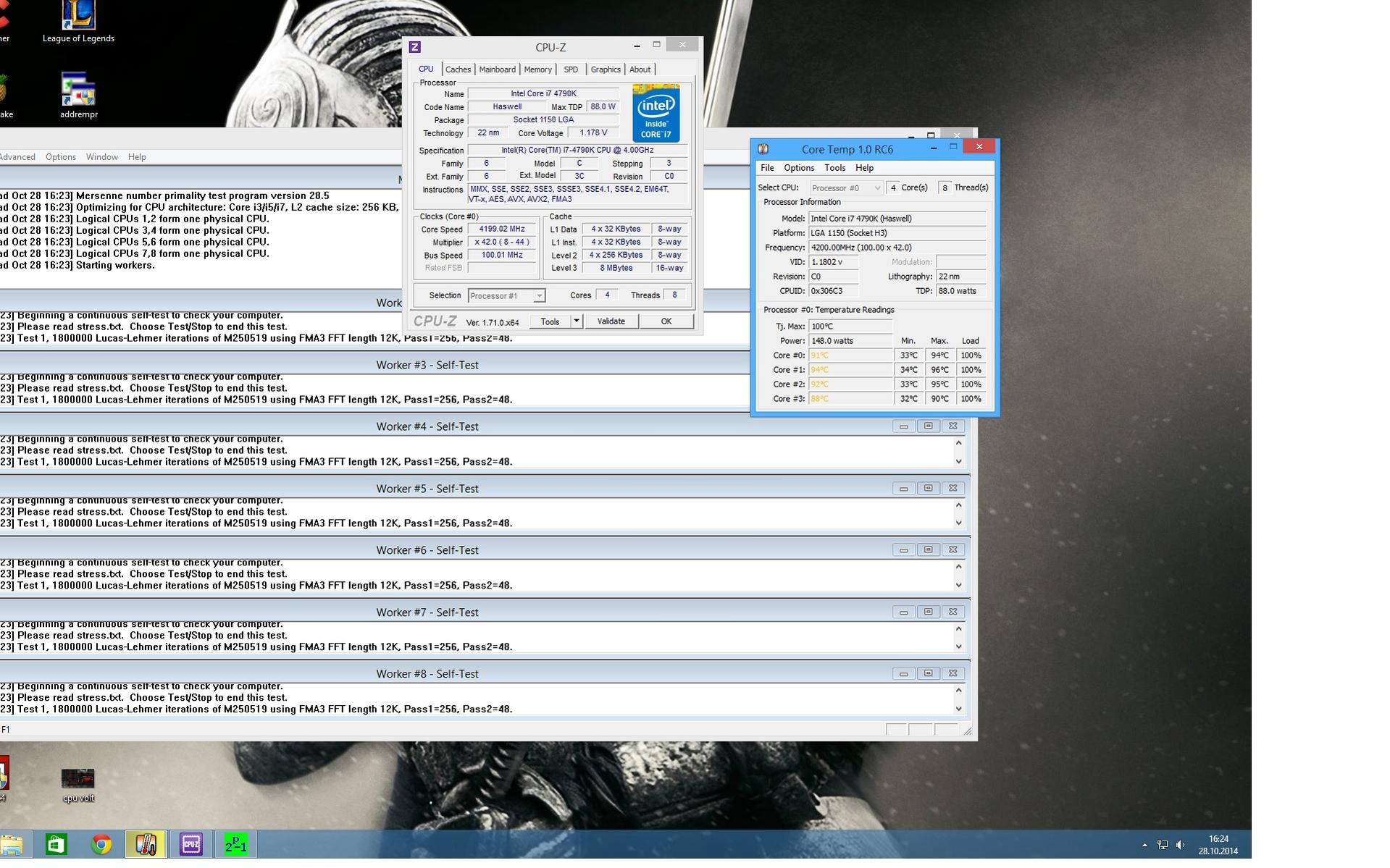
Task: Open Windows Store from the taskbar
Action: (56, 844)
